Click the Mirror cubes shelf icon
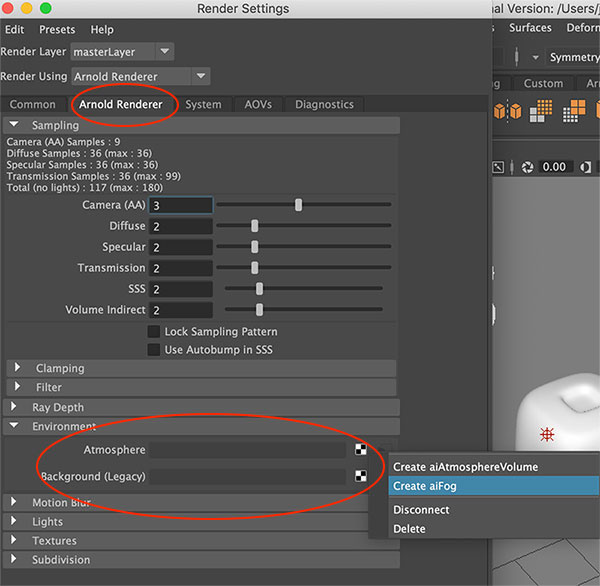The height and width of the screenshot is (586, 600). click(507, 111)
